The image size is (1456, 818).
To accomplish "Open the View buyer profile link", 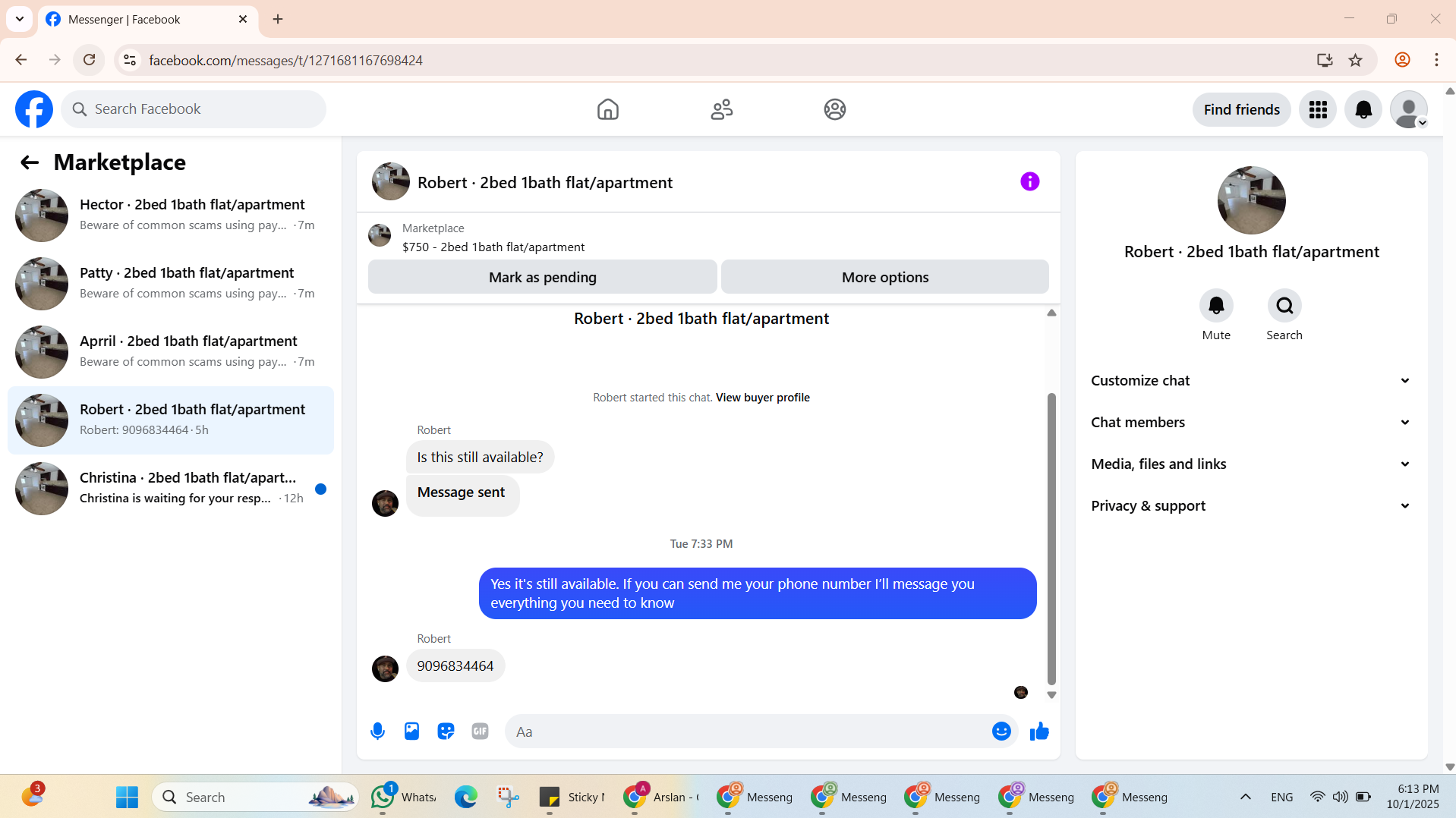I will (x=763, y=398).
